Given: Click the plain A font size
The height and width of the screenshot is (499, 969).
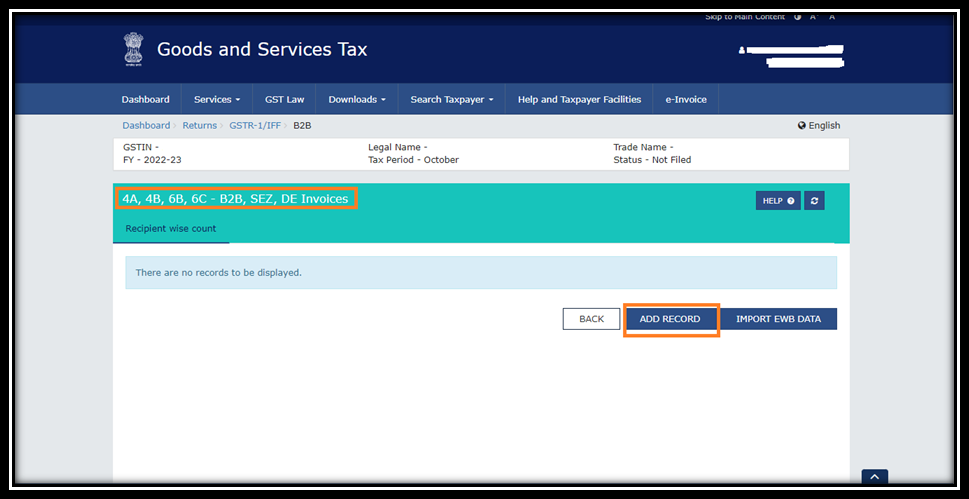Looking at the screenshot, I should 832,17.
